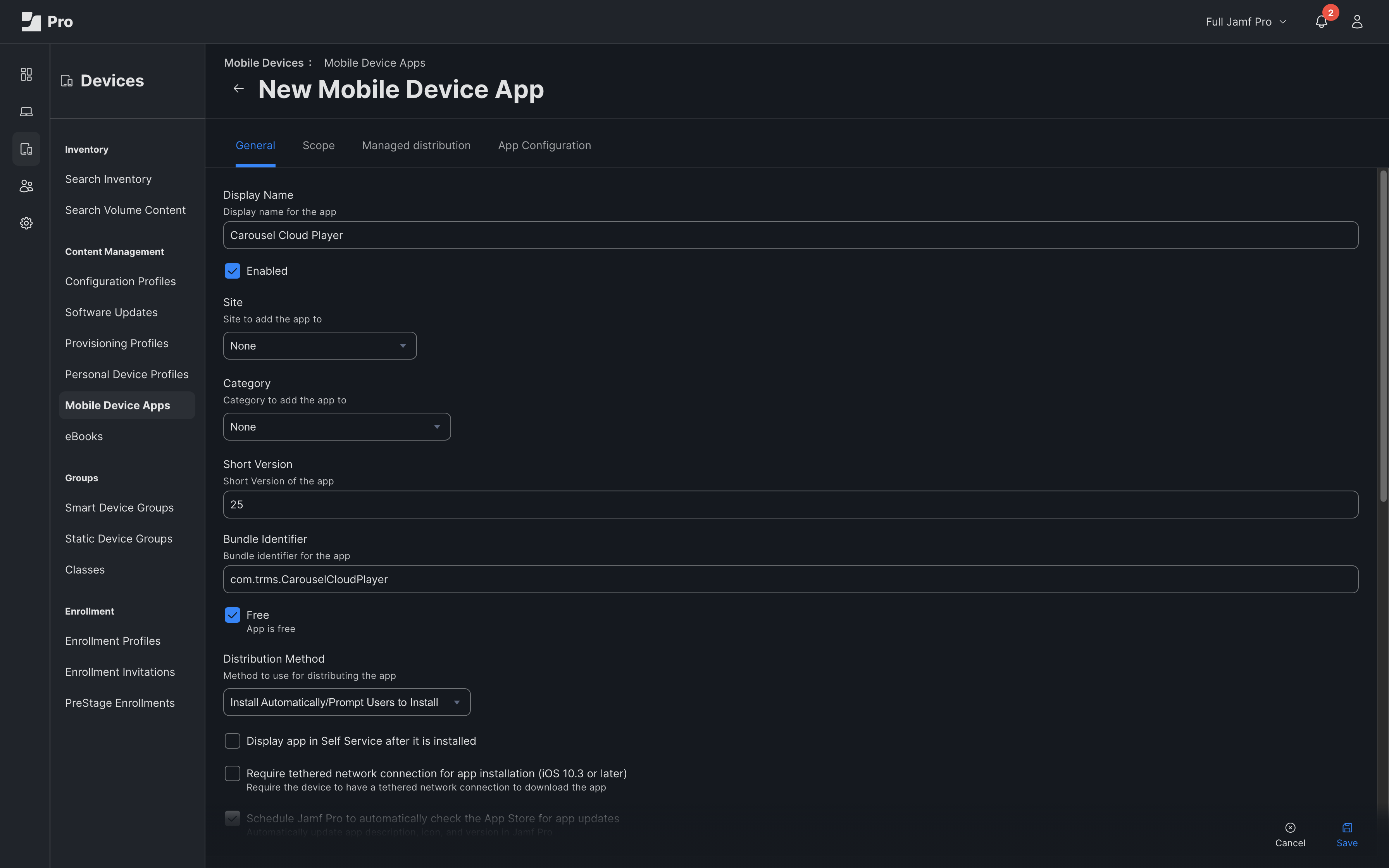The height and width of the screenshot is (868, 1389).
Task: Check Display app in Self Service option
Action: 233,741
